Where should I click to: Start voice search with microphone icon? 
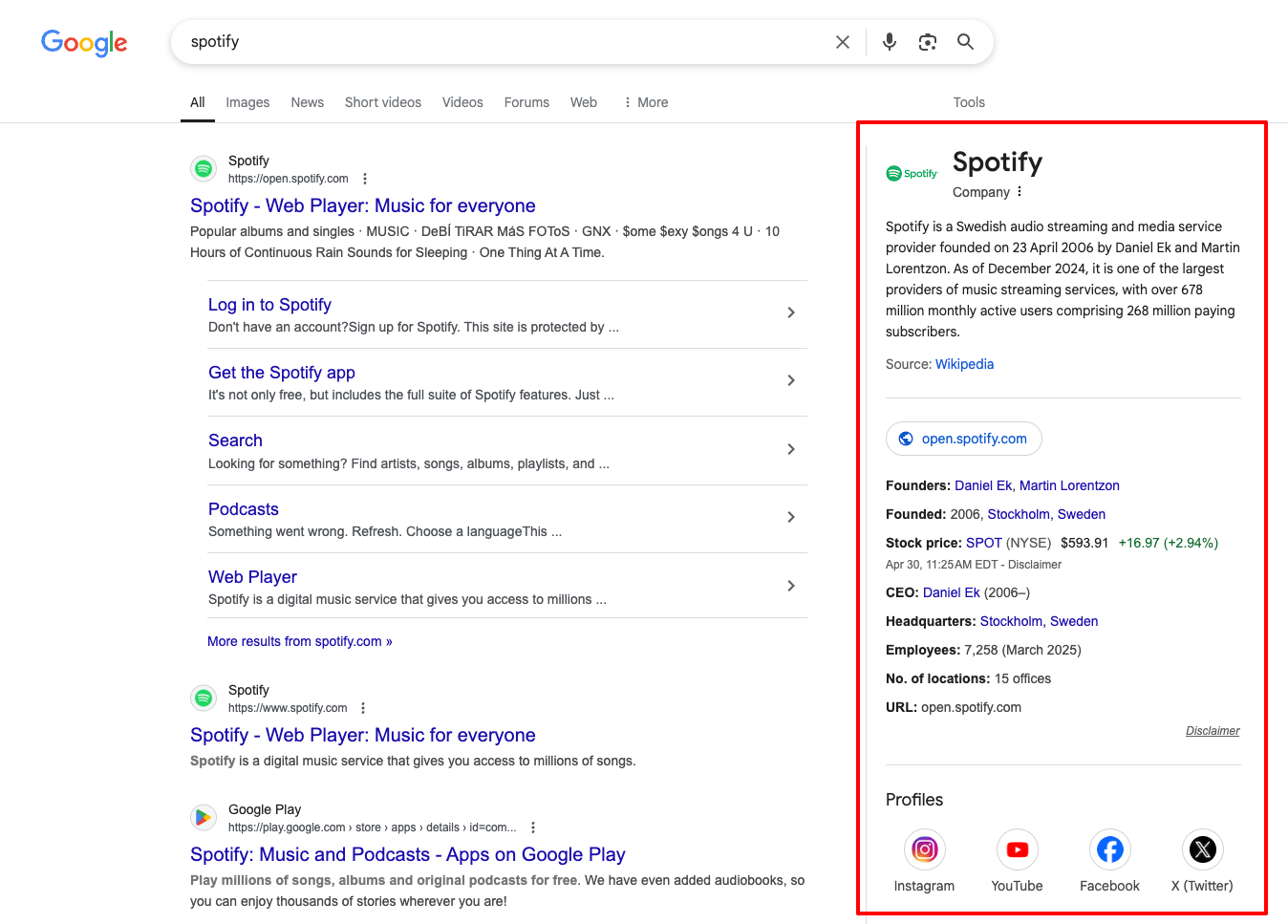[x=890, y=42]
